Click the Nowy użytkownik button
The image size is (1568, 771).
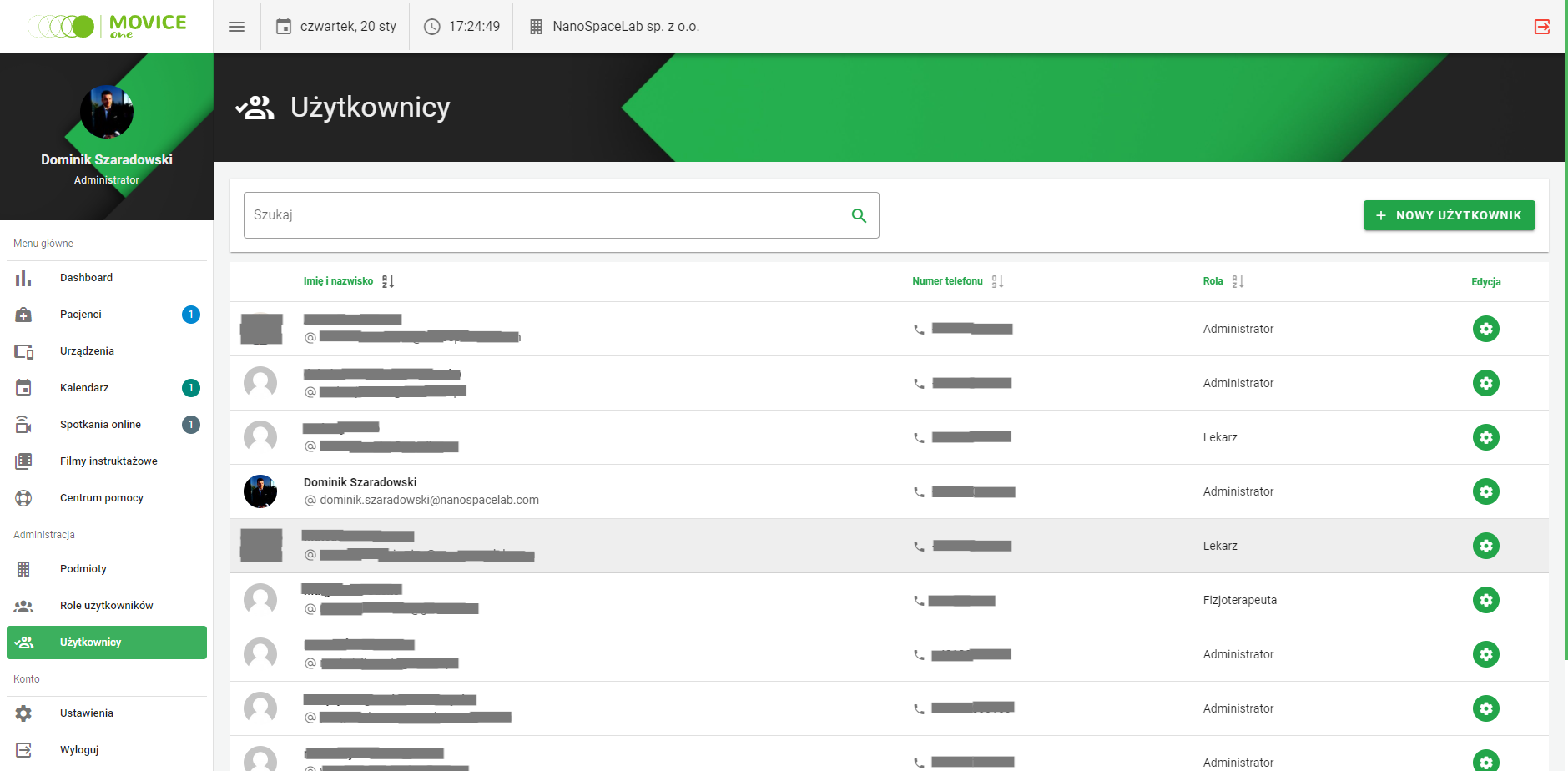[x=1449, y=215]
